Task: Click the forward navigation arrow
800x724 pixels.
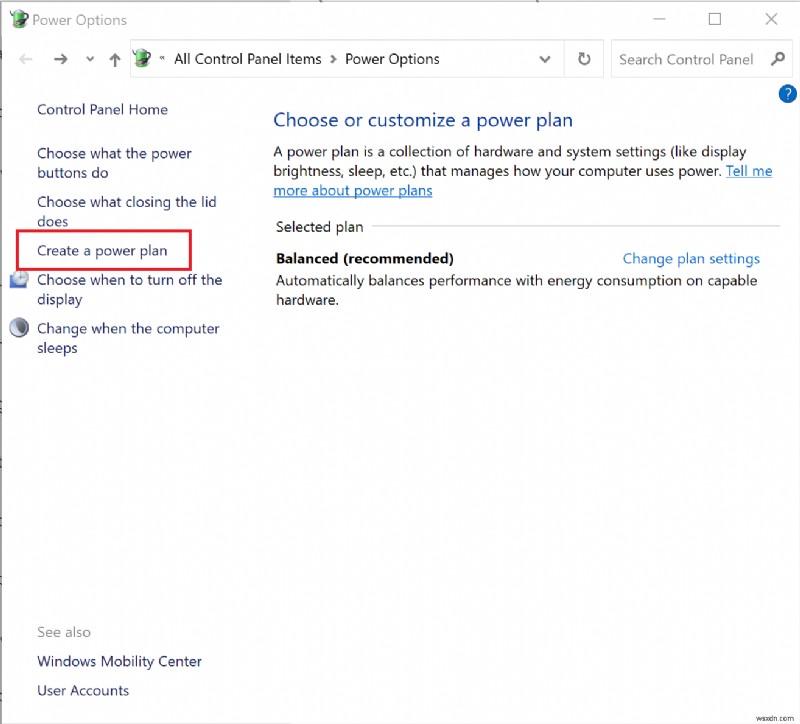Action: tap(60, 59)
